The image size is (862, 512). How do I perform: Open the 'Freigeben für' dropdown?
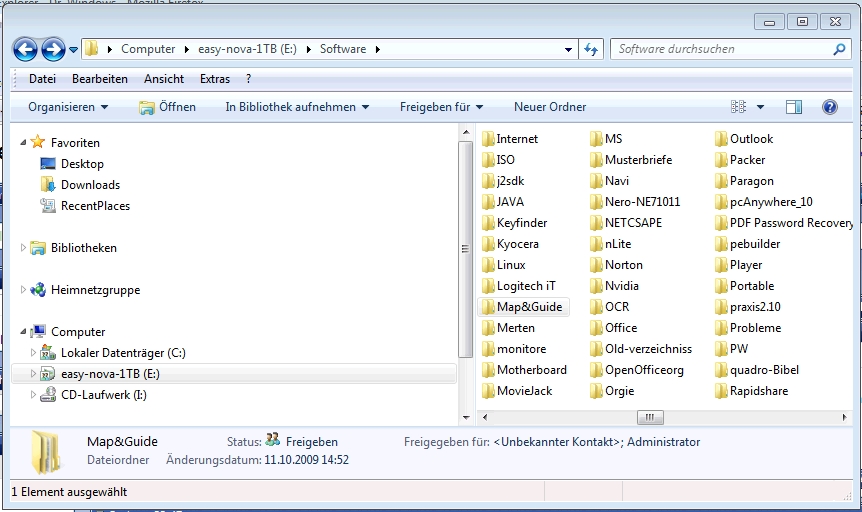point(441,107)
